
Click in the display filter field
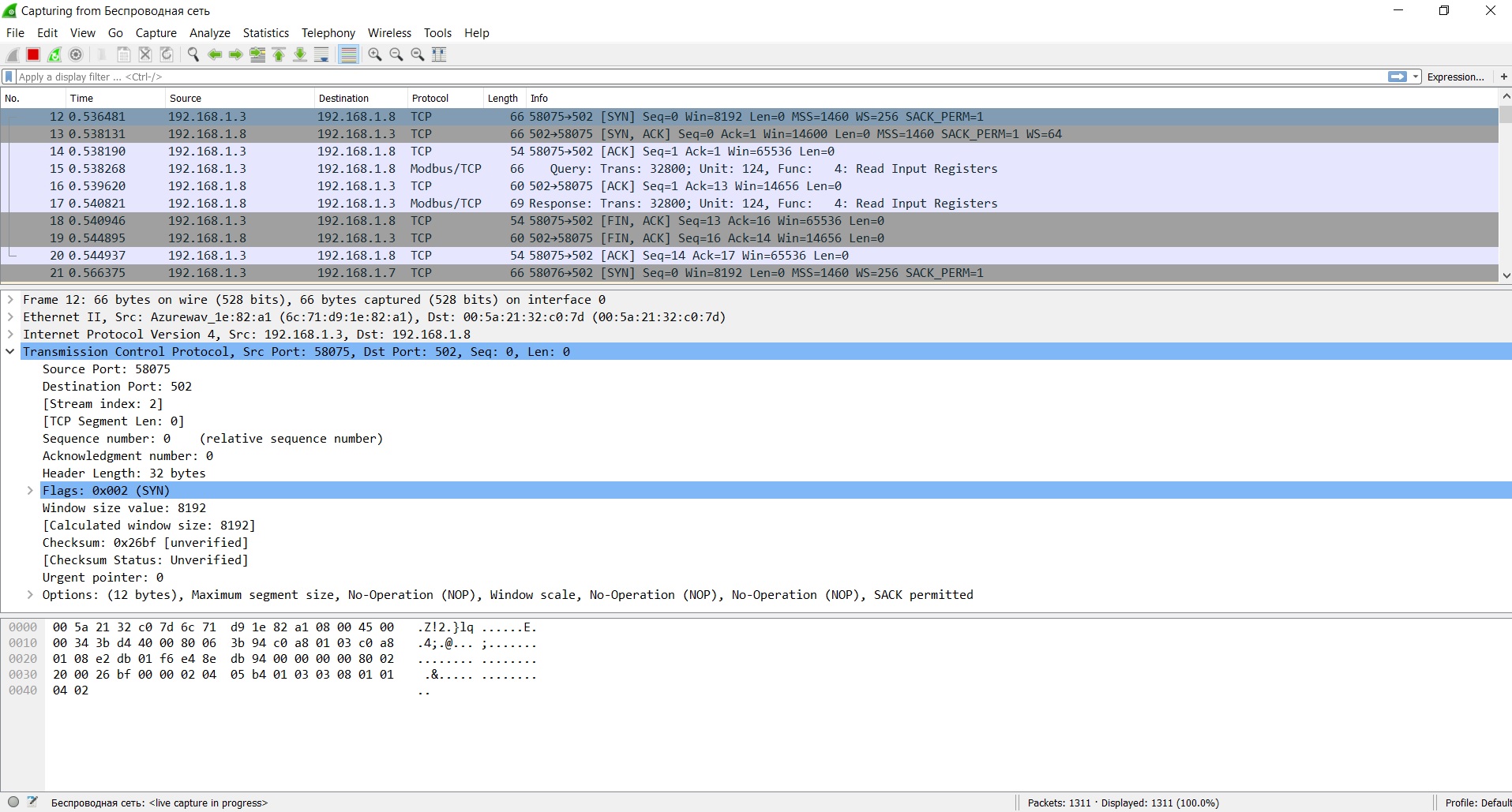click(x=632, y=77)
